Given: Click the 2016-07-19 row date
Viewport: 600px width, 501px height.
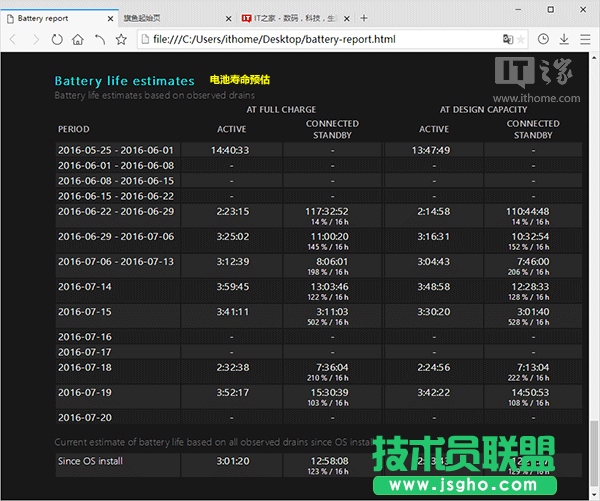Looking at the screenshot, I should 85,393.
